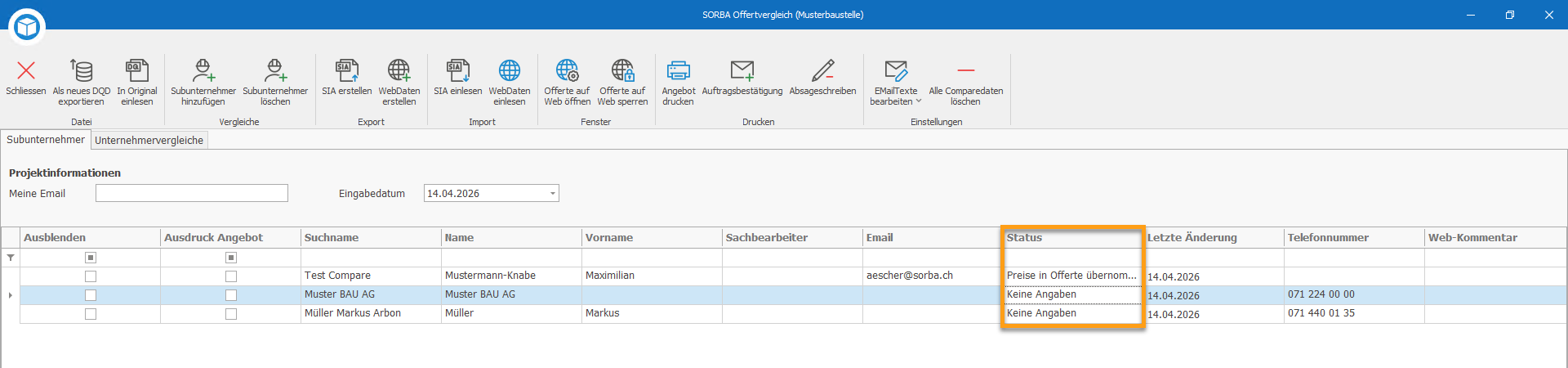The width and height of the screenshot is (1568, 368).
Task: Click Mustermann-Knabe Name cell
Action: click(511, 276)
